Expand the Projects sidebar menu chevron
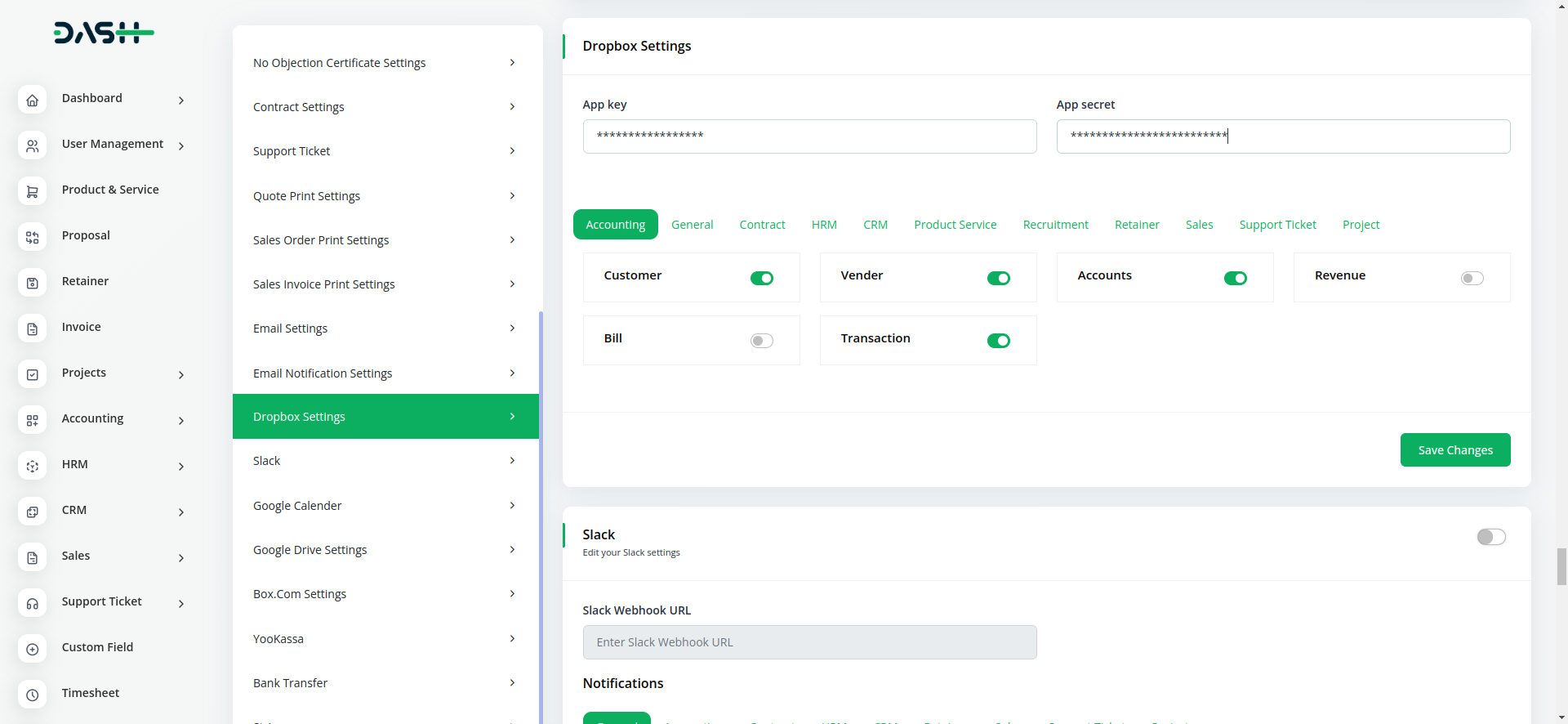Viewport: 1568px width, 724px height. (181, 374)
